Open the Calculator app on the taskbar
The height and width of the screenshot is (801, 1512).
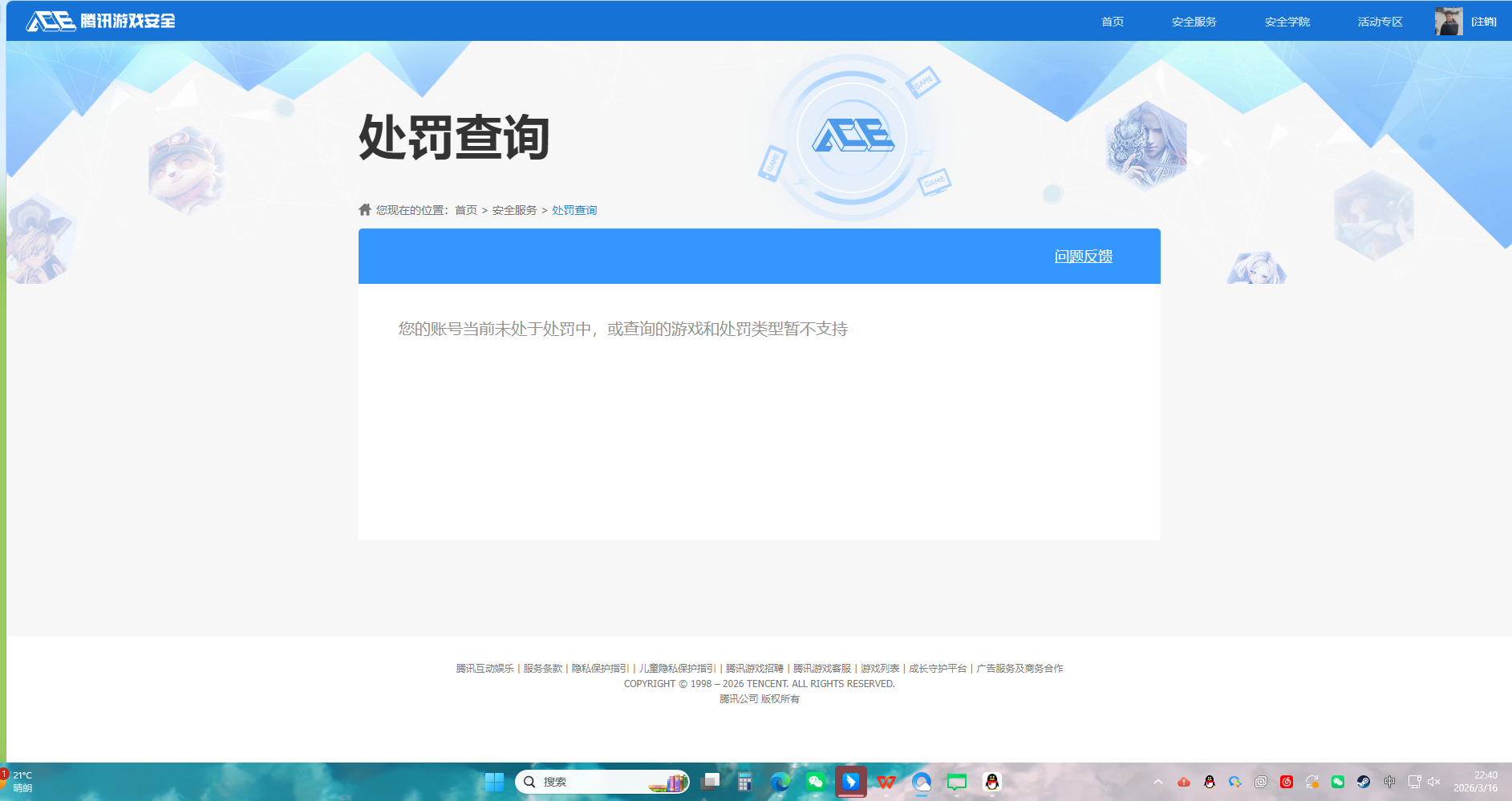tap(746, 782)
